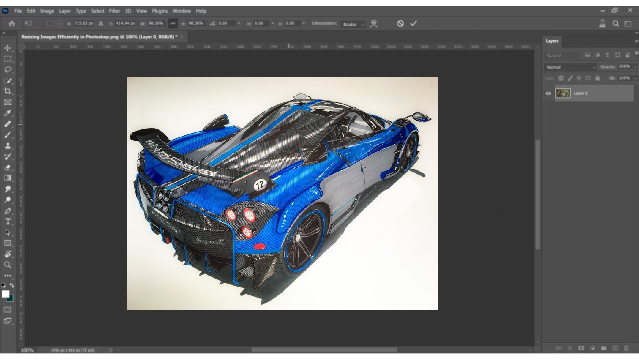Open the Search icon at top right
Viewport: 639px width, 360px height.
616,24
